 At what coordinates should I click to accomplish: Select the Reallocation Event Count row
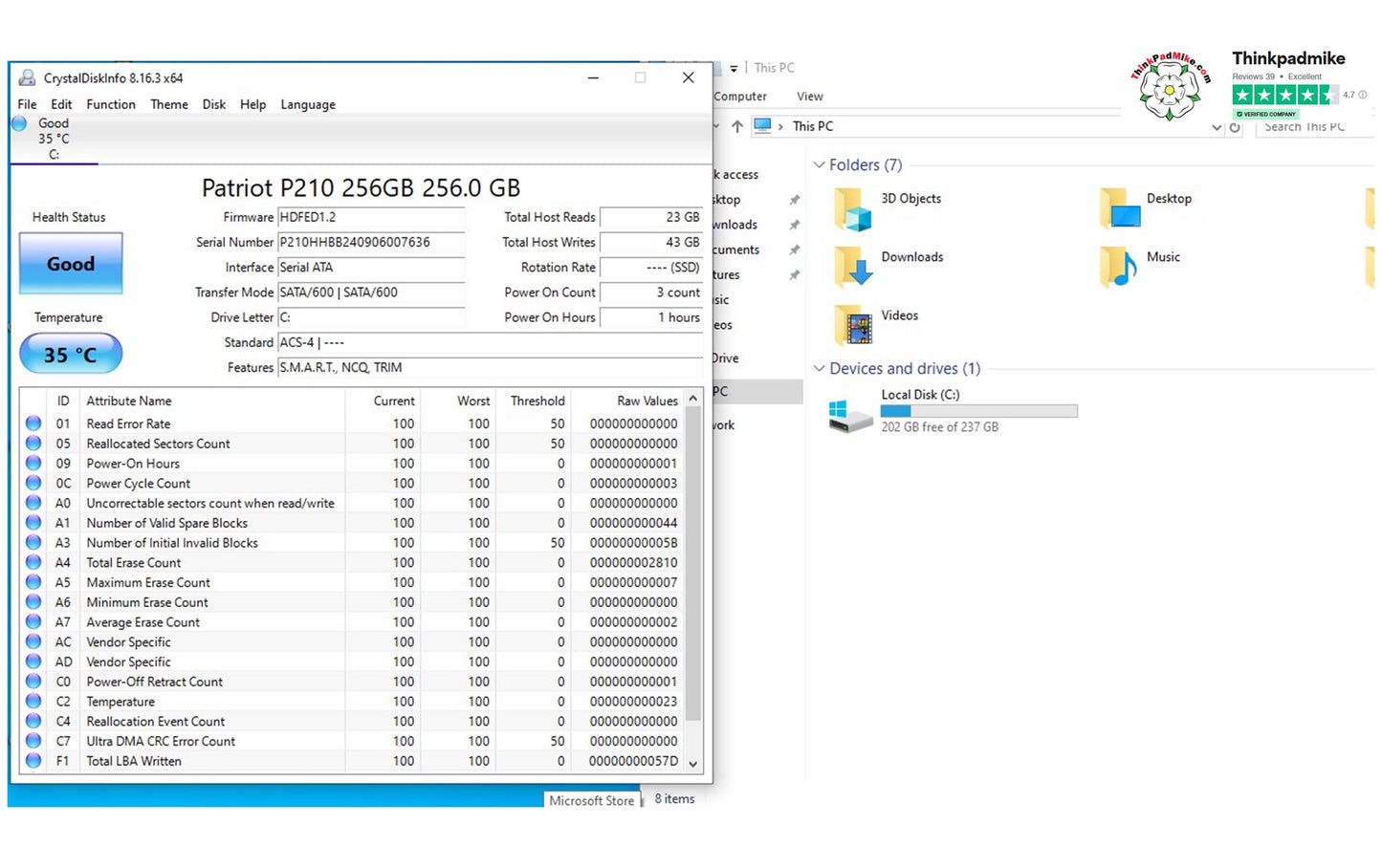pyautogui.click(x=353, y=722)
